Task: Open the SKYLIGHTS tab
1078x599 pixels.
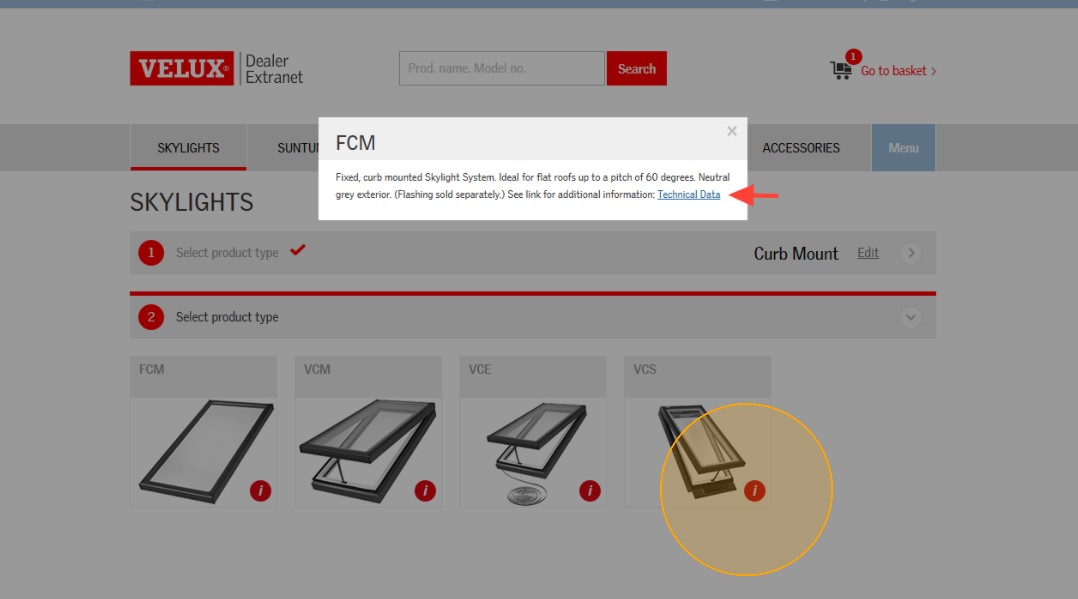Action: pos(188,148)
